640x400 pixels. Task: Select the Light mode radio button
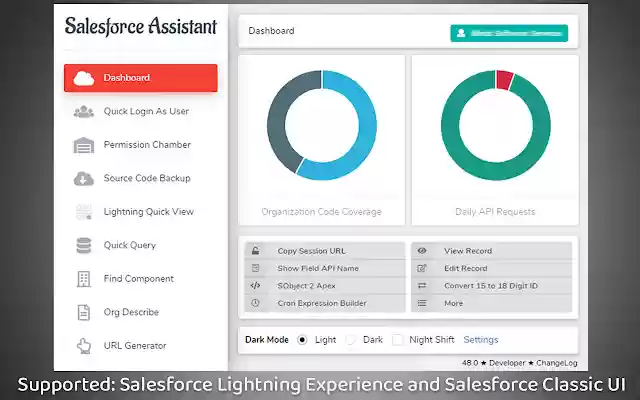coord(302,340)
